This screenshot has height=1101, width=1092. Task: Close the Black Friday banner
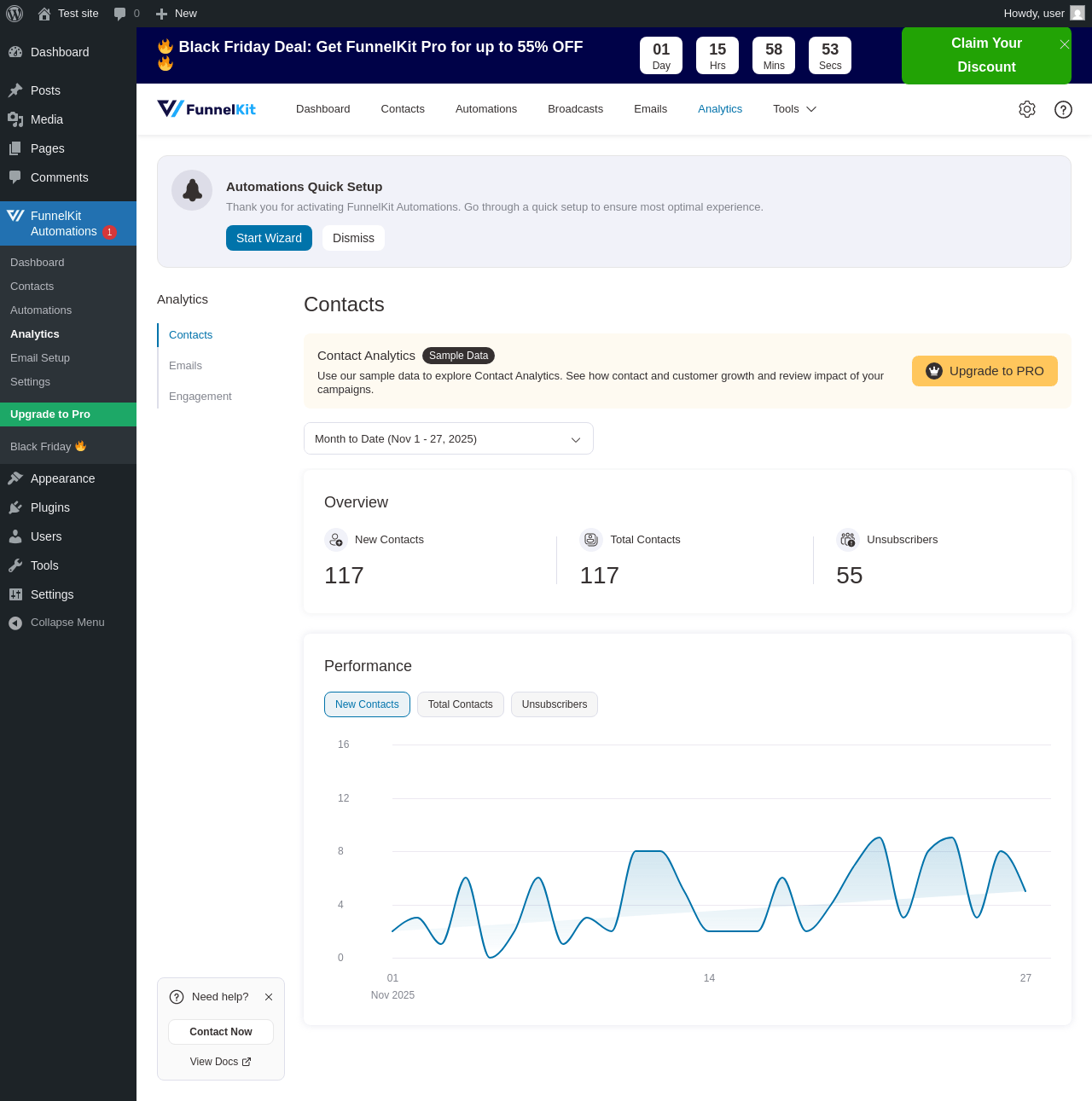click(1065, 44)
